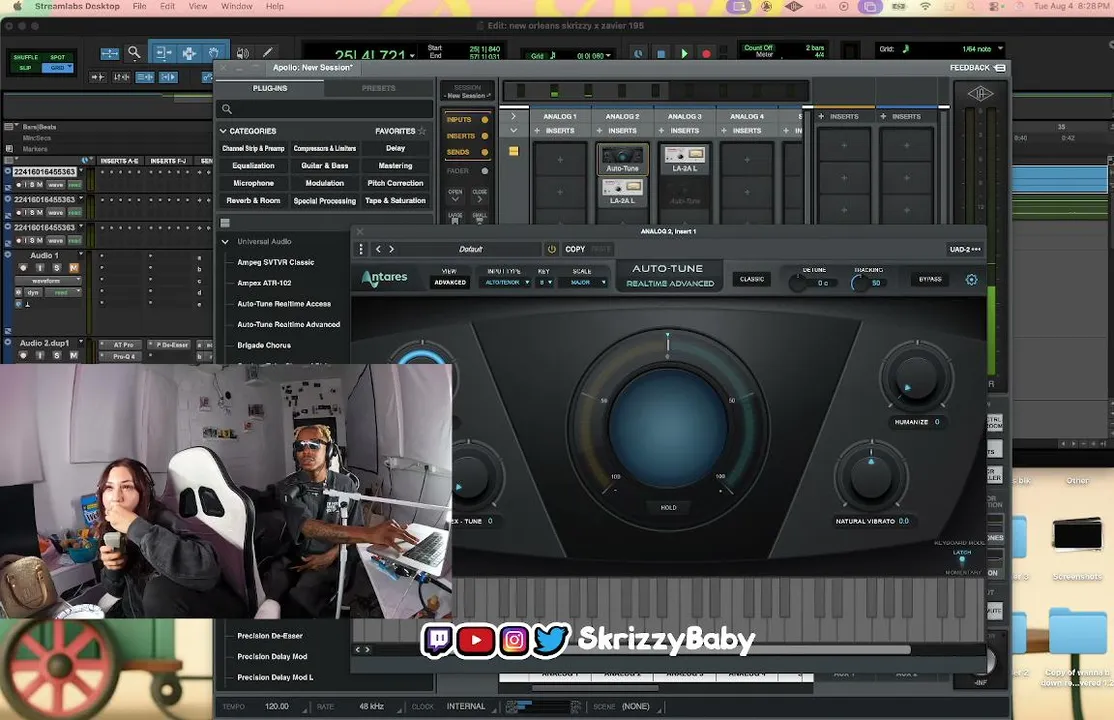Switch to the Plug-Ins tab in Console
1114x720 pixels.
pos(270,88)
